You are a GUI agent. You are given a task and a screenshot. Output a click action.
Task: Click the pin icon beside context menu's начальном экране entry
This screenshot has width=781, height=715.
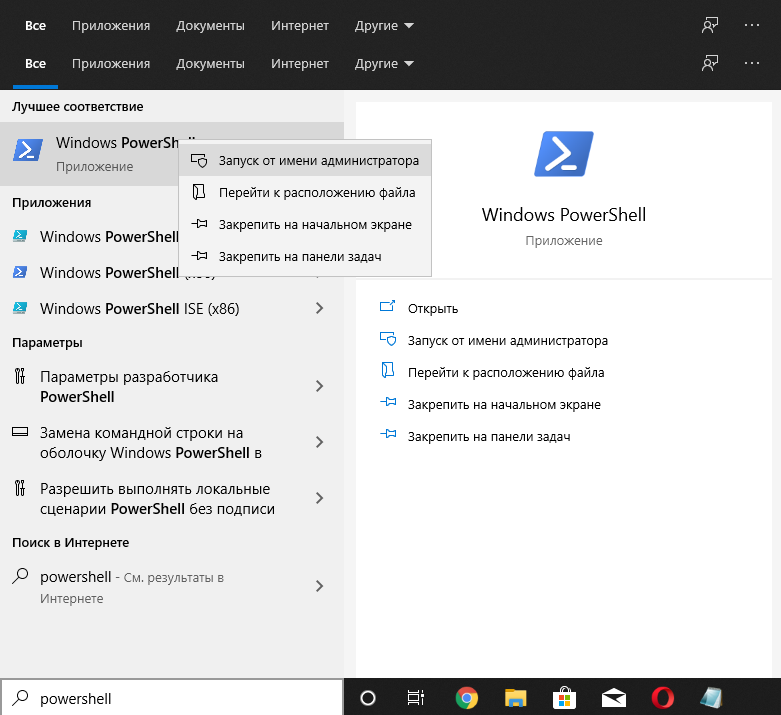(199, 224)
